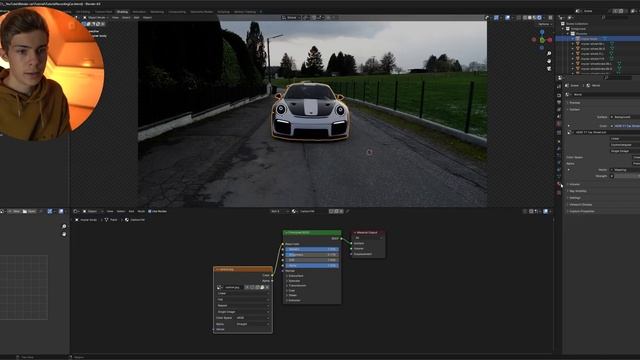
Task: Open the Linear interpolation dropdown in Image Texture
Action: 243,293
